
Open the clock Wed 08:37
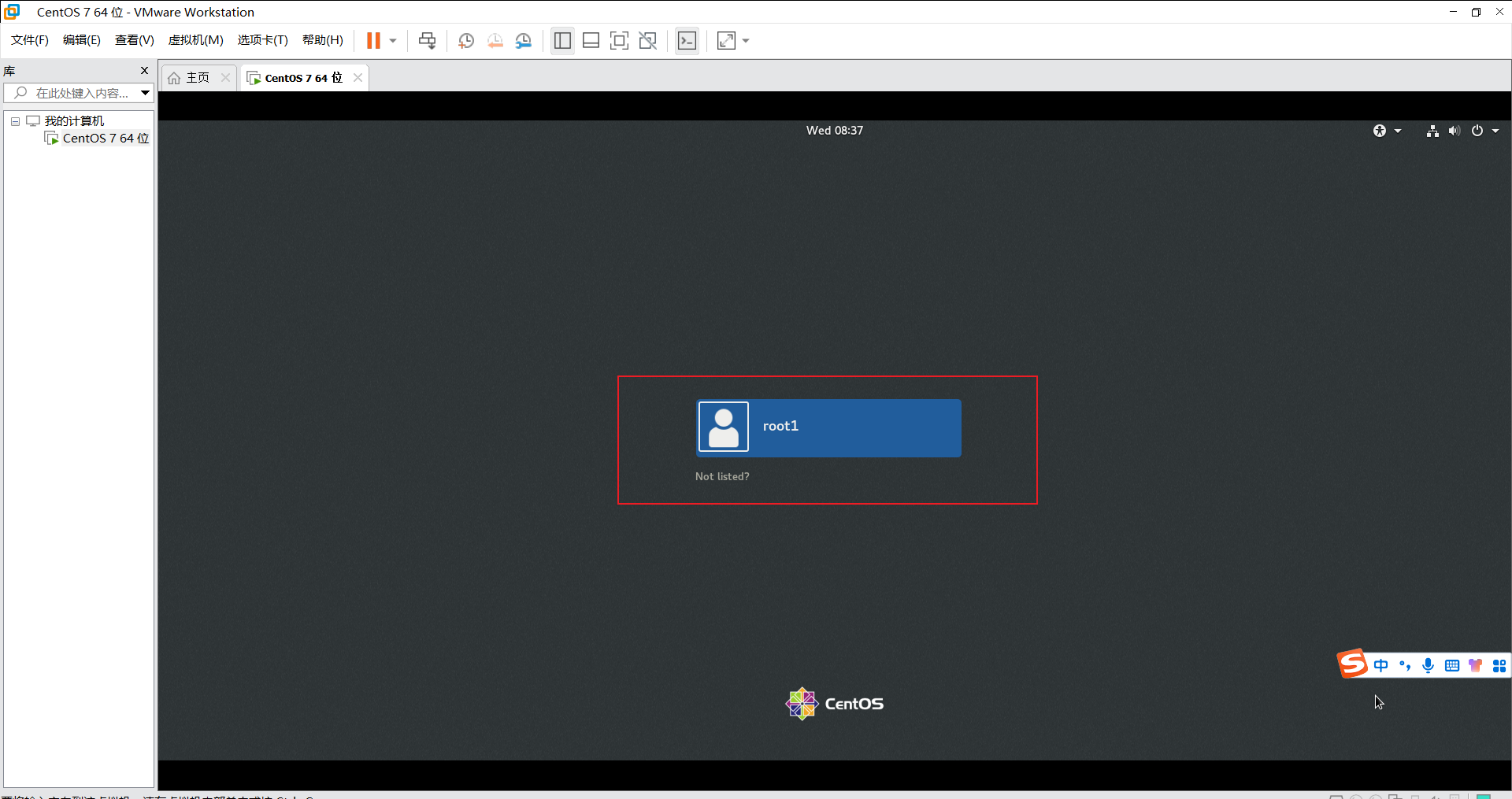835,130
